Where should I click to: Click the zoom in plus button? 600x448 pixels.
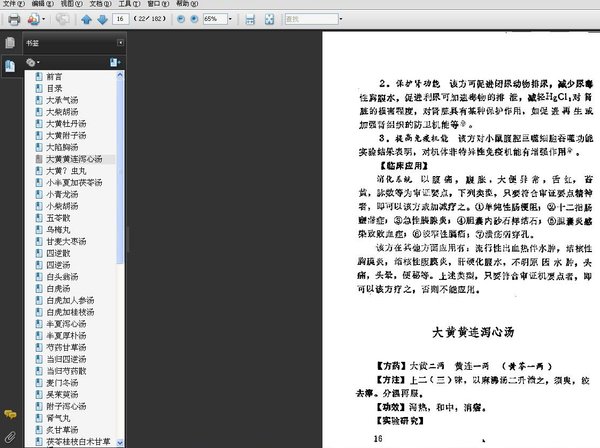pyautogui.click(x=194, y=19)
